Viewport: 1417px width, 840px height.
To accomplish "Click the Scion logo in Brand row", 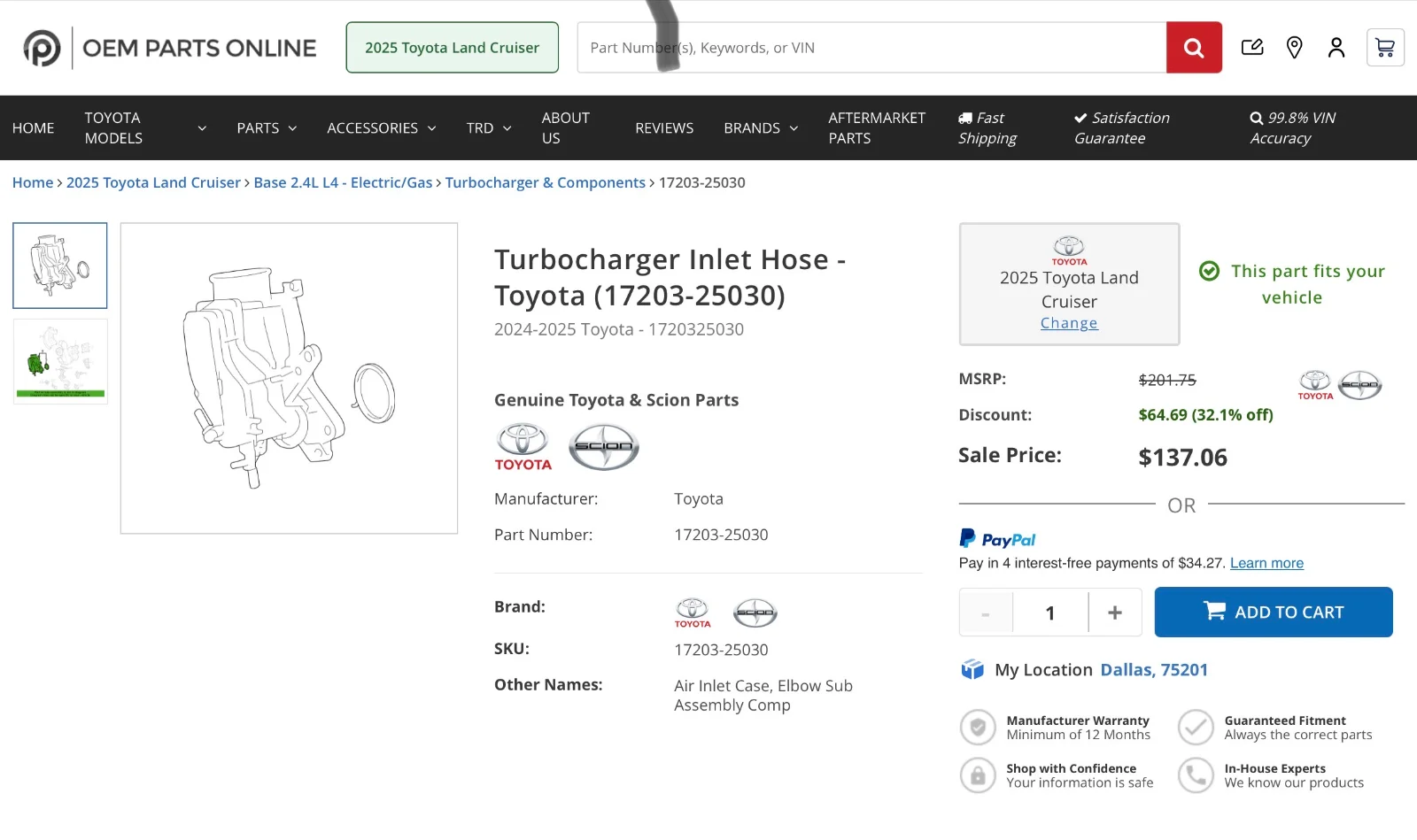I will tap(755, 613).
